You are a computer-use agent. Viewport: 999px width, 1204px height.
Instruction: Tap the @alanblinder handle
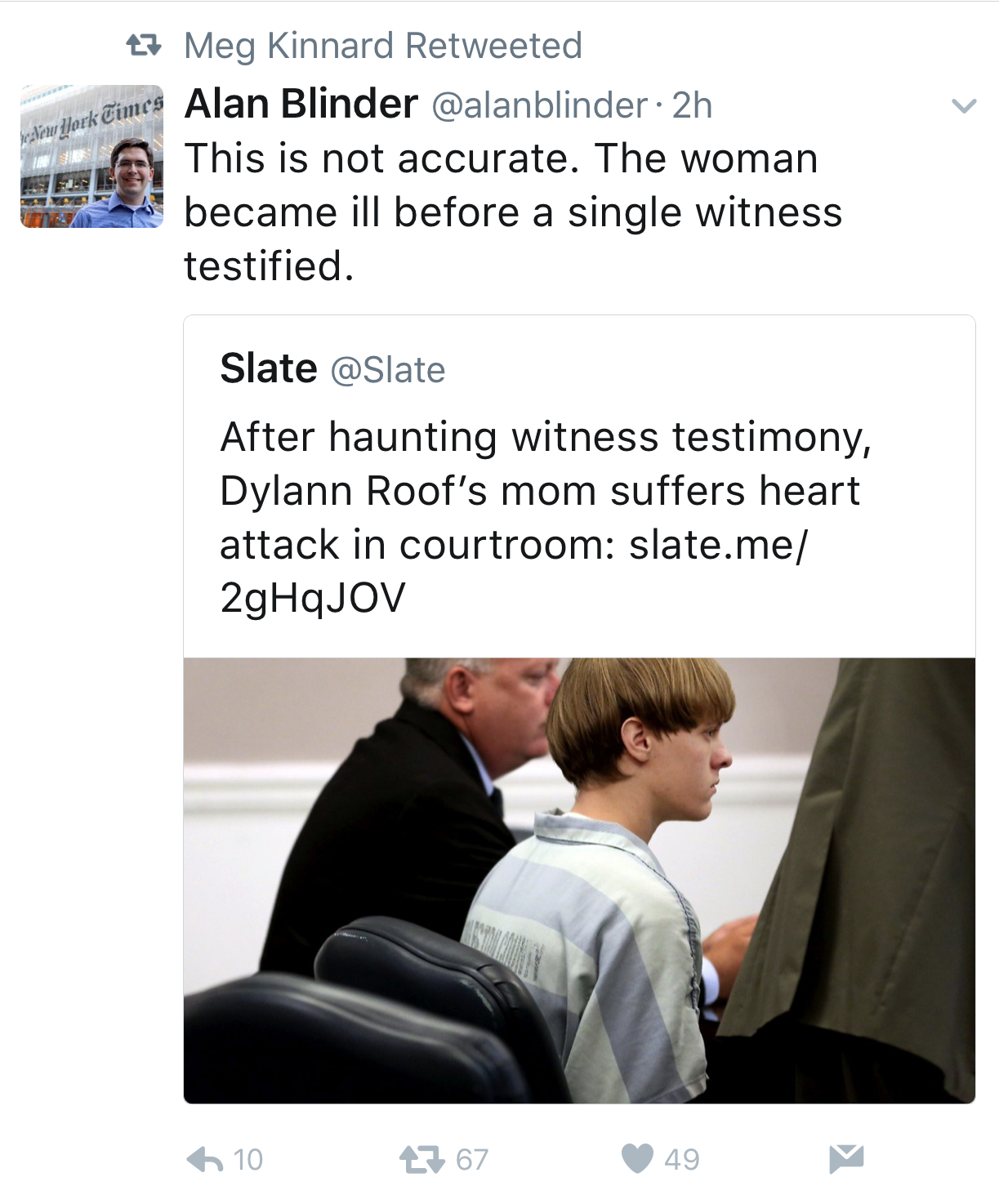[539, 105]
